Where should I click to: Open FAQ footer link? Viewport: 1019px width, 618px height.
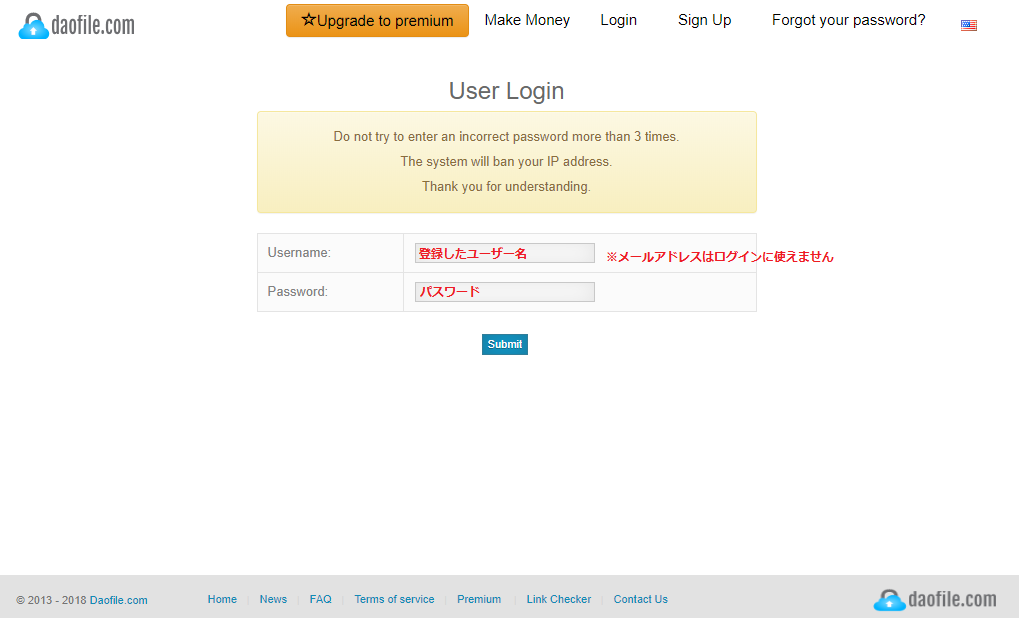coord(320,599)
